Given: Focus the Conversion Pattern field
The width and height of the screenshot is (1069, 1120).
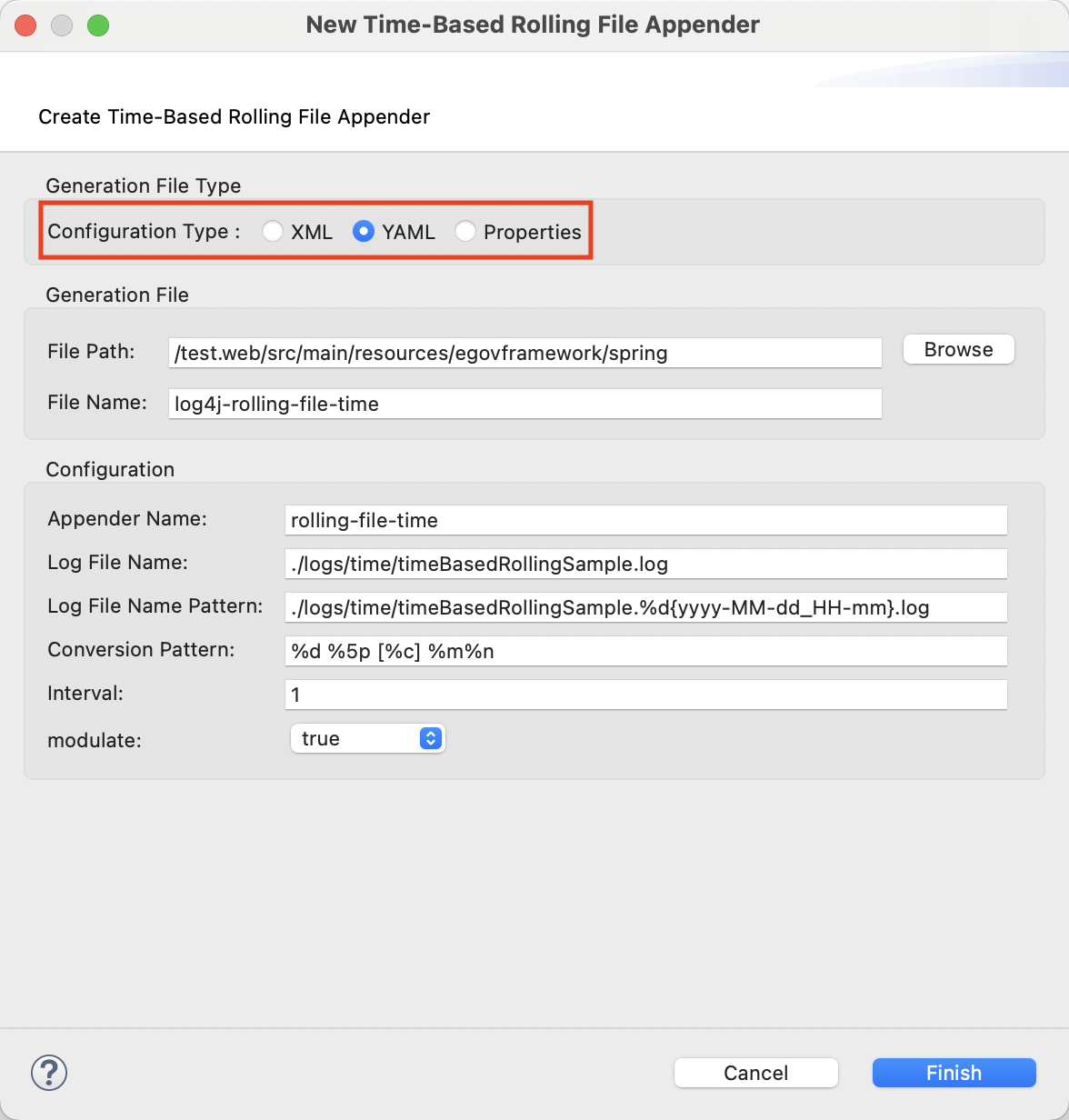Looking at the screenshot, I should [645, 651].
